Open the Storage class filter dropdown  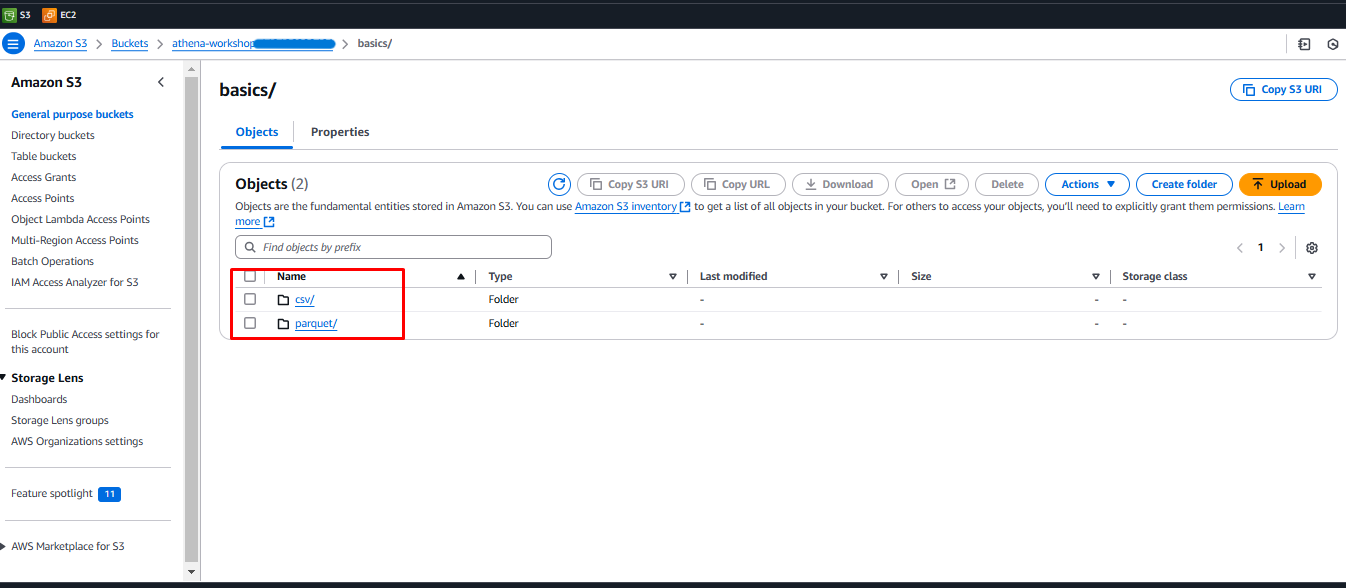click(1311, 275)
